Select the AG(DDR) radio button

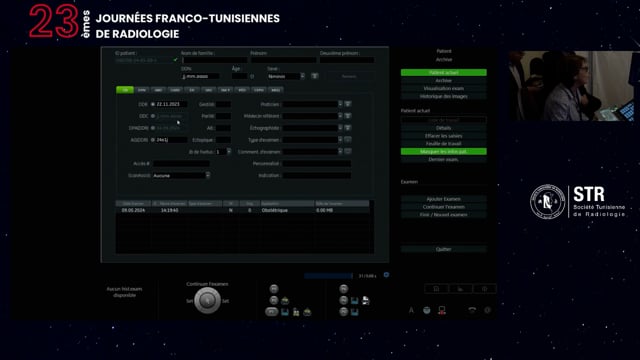[x=153, y=140]
